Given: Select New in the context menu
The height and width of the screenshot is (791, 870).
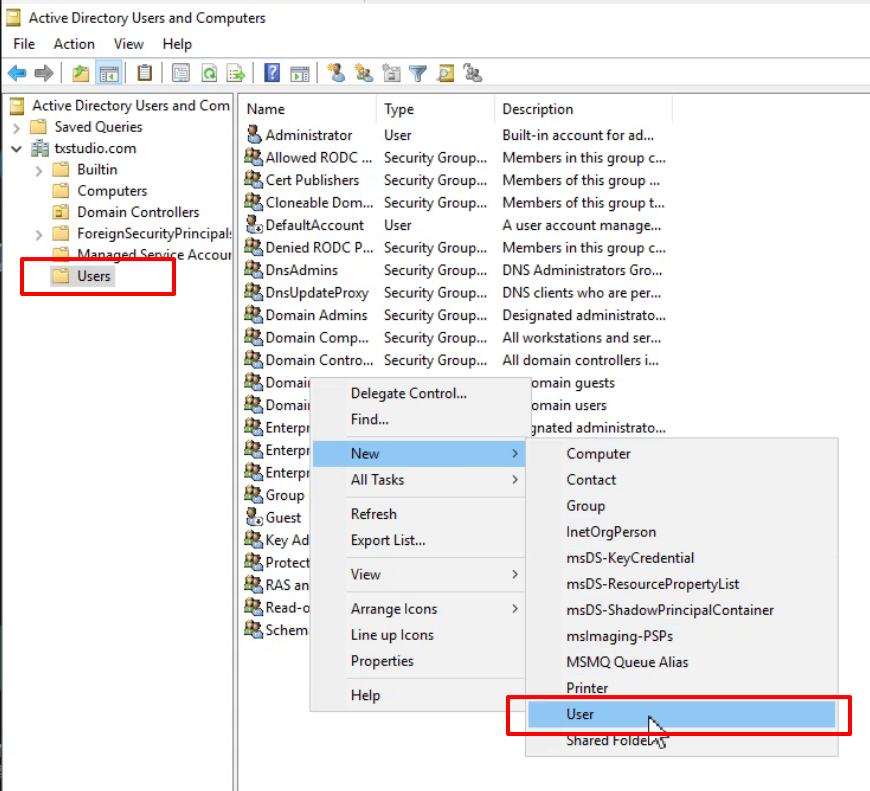Looking at the screenshot, I should pyautogui.click(x=418, y=453).
